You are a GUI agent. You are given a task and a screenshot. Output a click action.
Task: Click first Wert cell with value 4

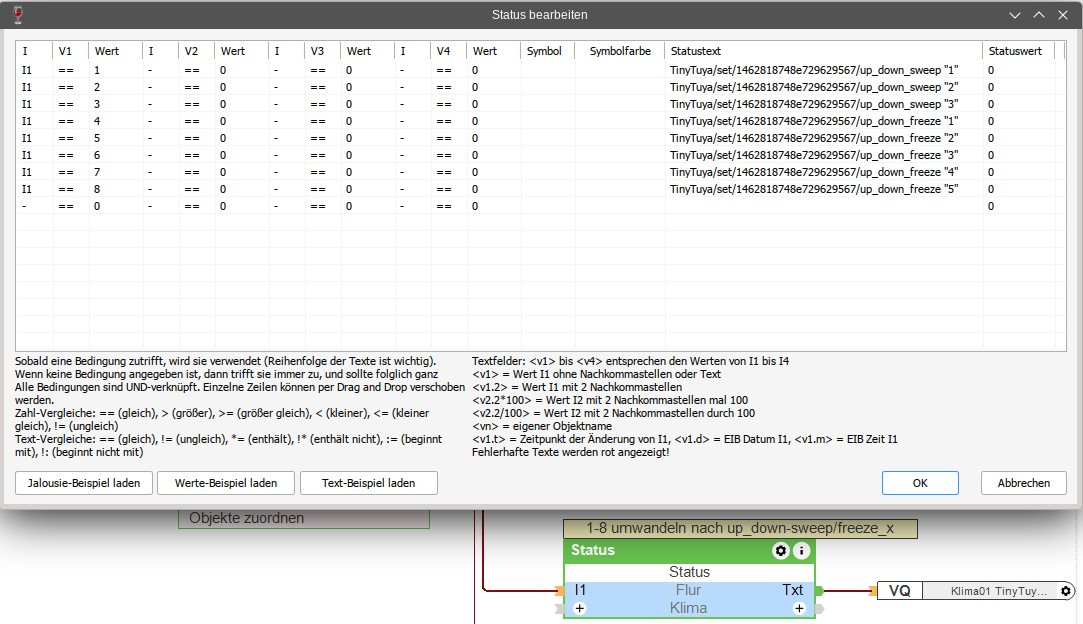pos(115,121)
